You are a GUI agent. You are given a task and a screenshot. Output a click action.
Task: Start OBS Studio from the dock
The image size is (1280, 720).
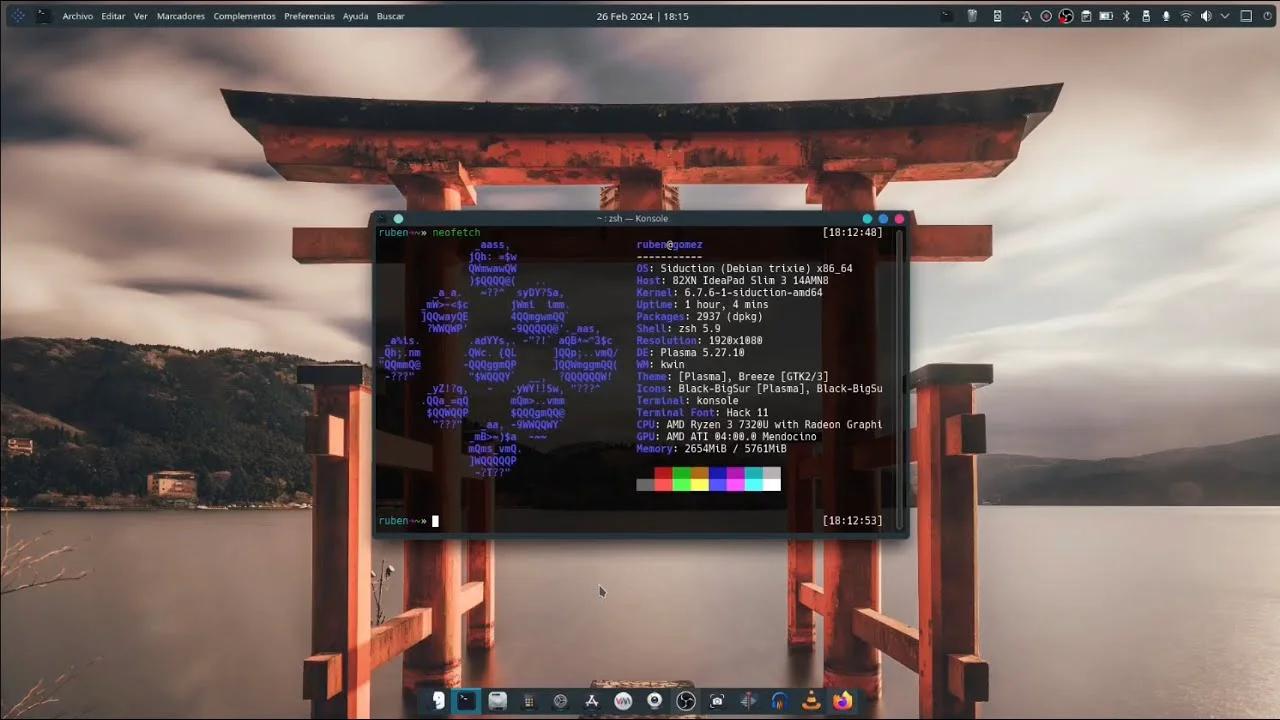685,700
